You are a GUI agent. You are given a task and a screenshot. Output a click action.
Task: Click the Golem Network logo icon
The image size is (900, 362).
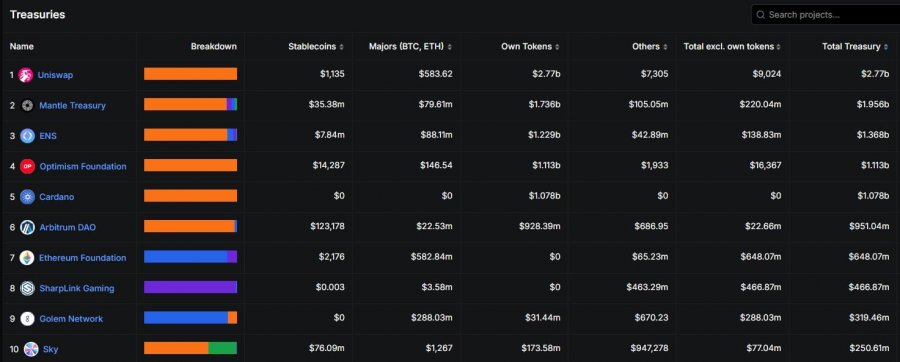tap(27, 318)
